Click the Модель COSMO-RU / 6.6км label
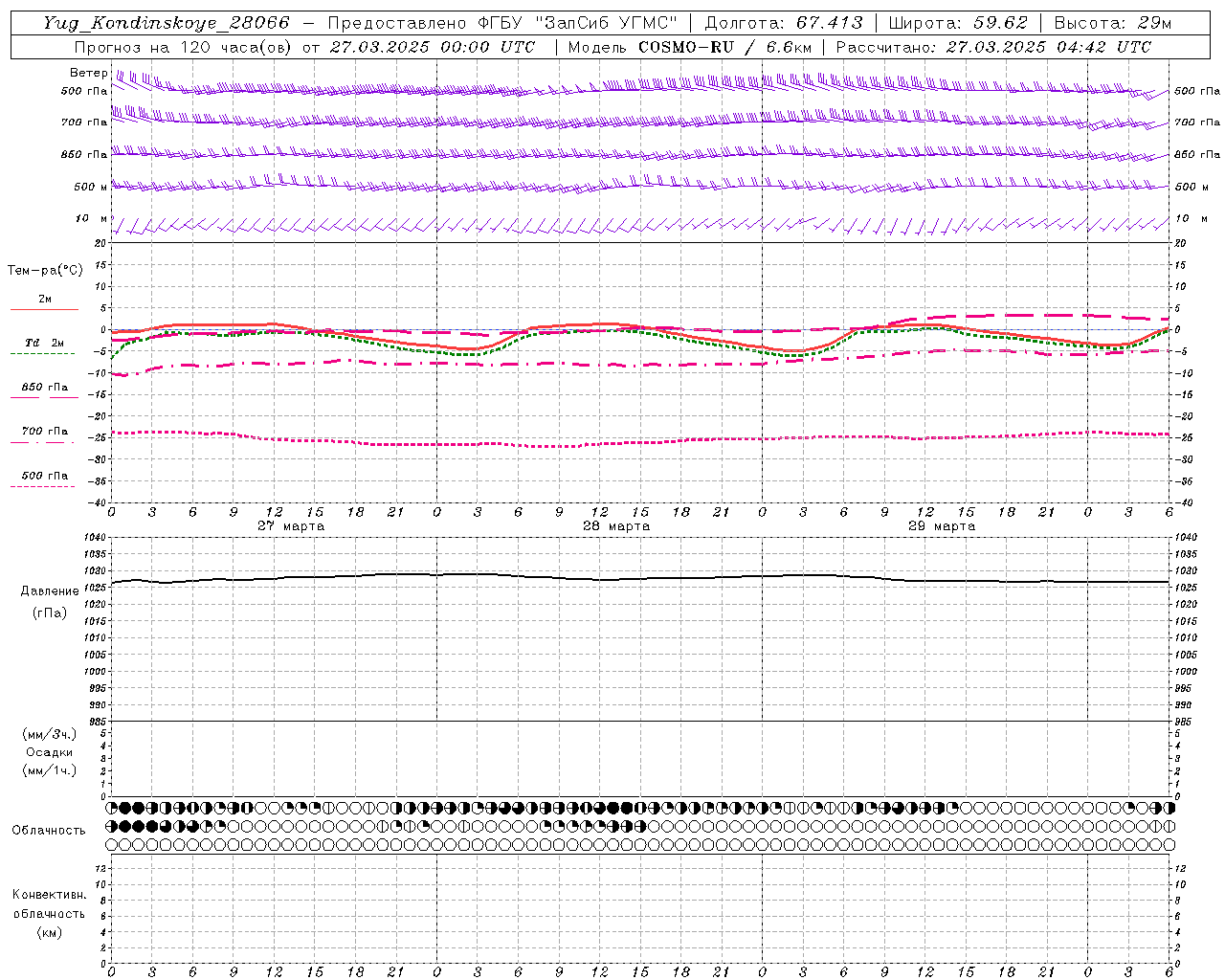This screenshot has width=1225, height=980. tap(689, 47)
